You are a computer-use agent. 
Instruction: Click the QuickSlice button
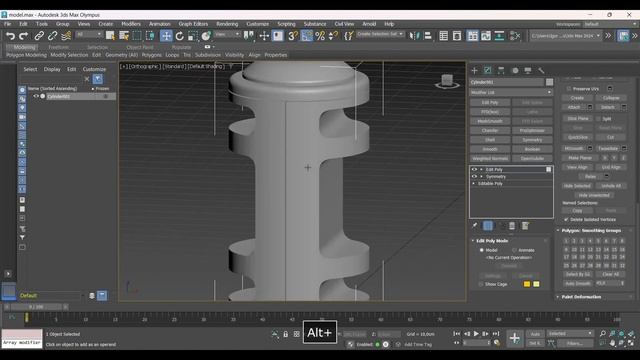pyautogui.click(x=578, y=137)
